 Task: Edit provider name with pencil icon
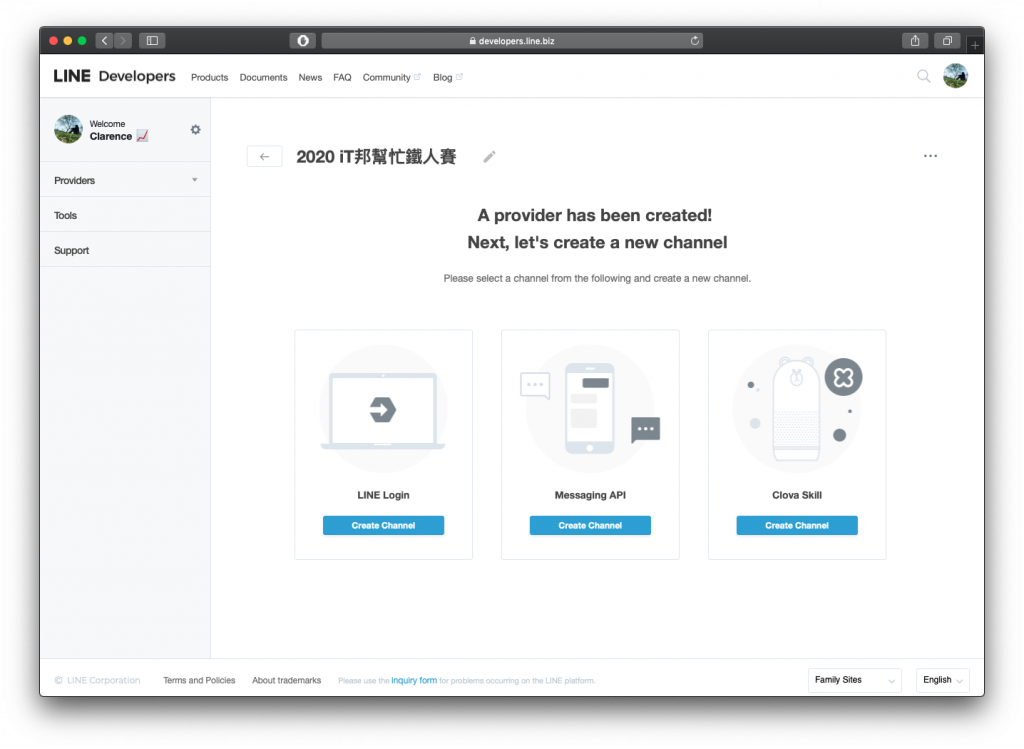489,157
